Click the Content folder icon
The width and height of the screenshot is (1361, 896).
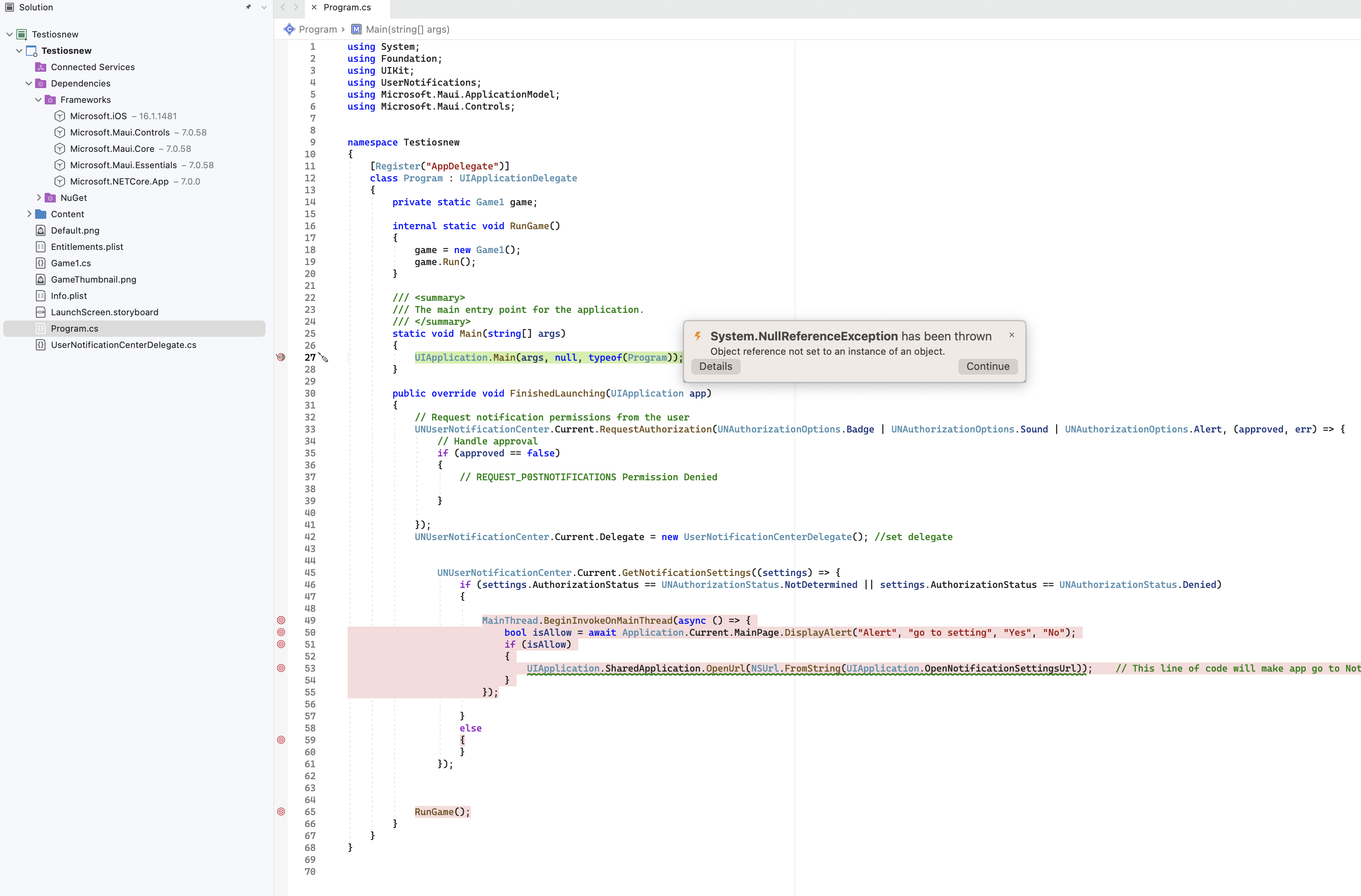[x=41, y=214]
